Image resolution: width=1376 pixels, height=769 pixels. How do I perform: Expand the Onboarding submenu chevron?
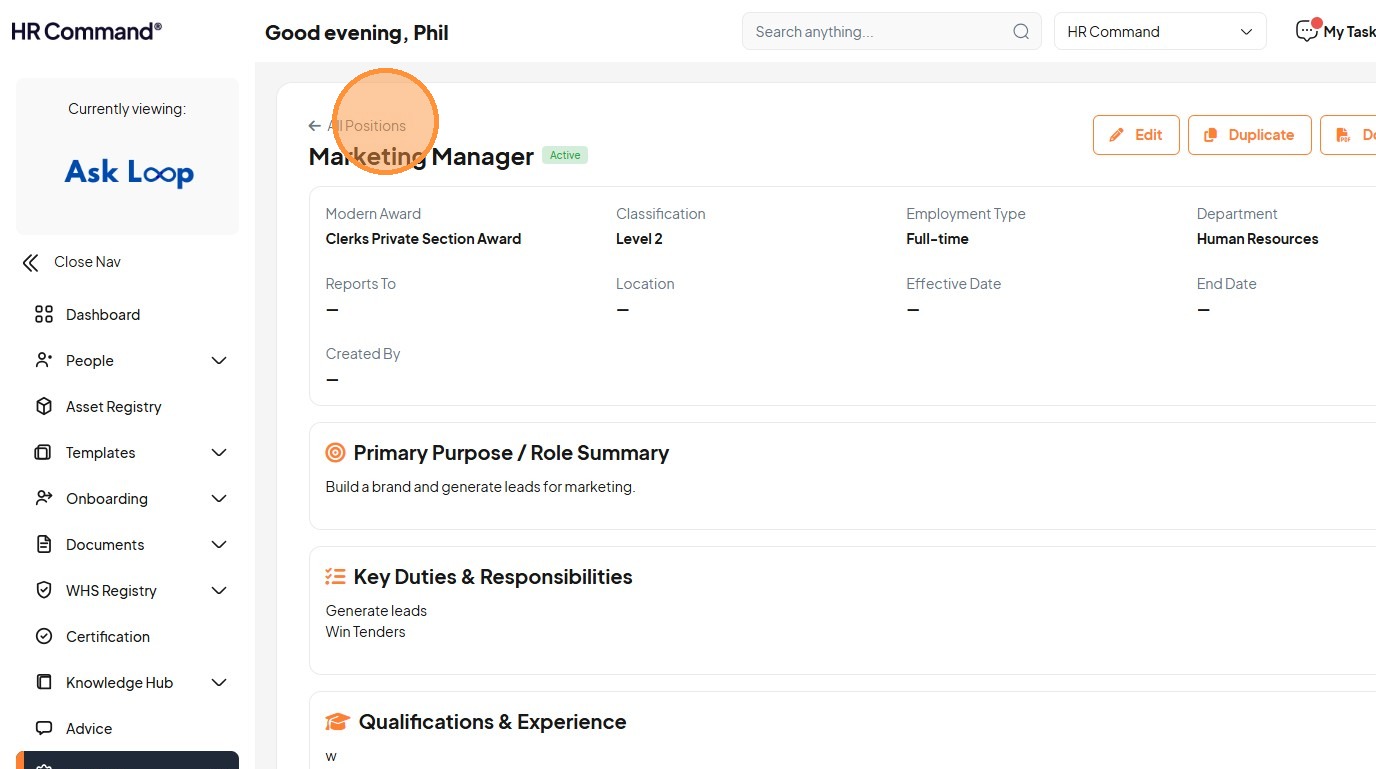coord(219,499)
